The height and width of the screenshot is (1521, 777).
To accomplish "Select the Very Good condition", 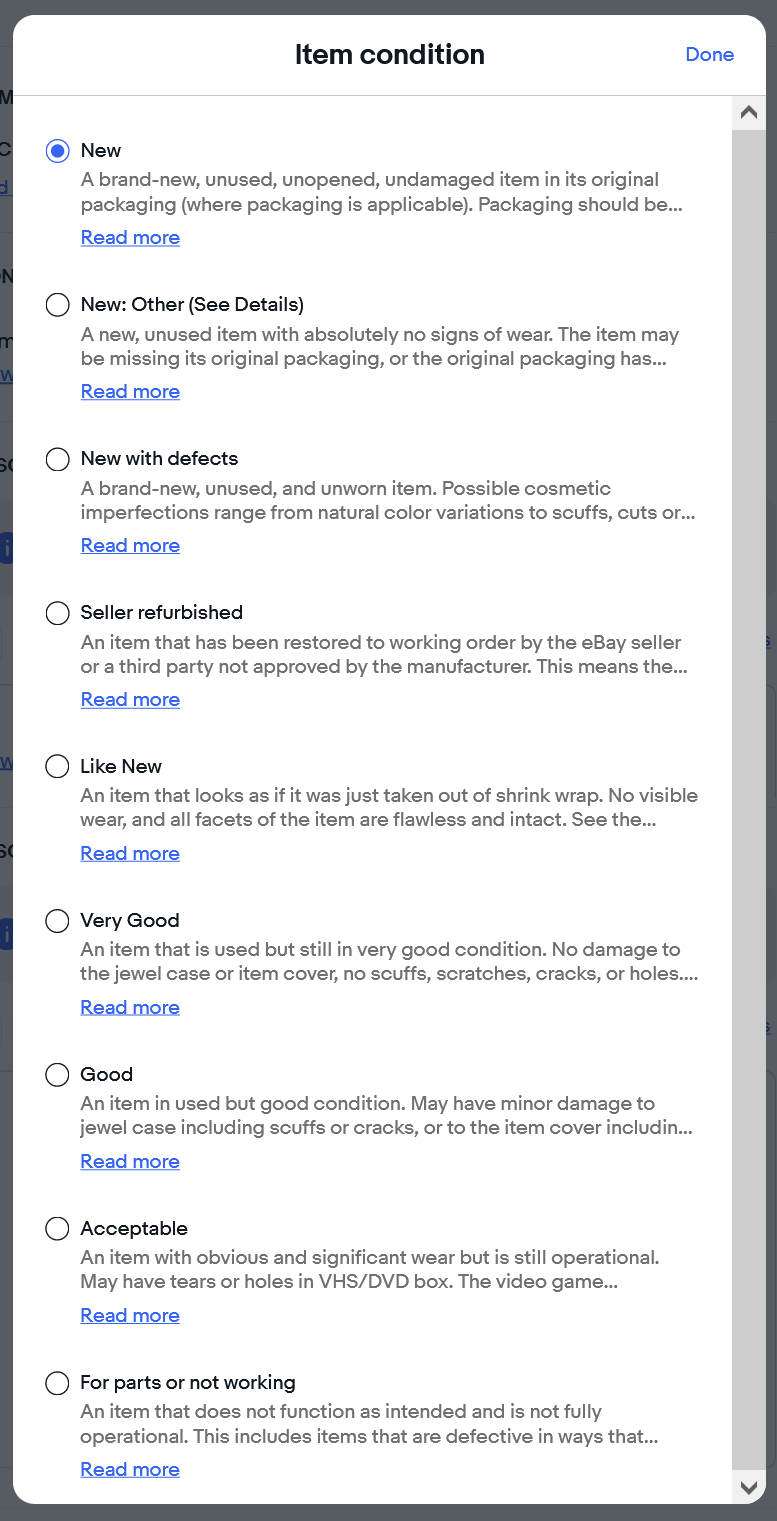I will pos(58,920).
